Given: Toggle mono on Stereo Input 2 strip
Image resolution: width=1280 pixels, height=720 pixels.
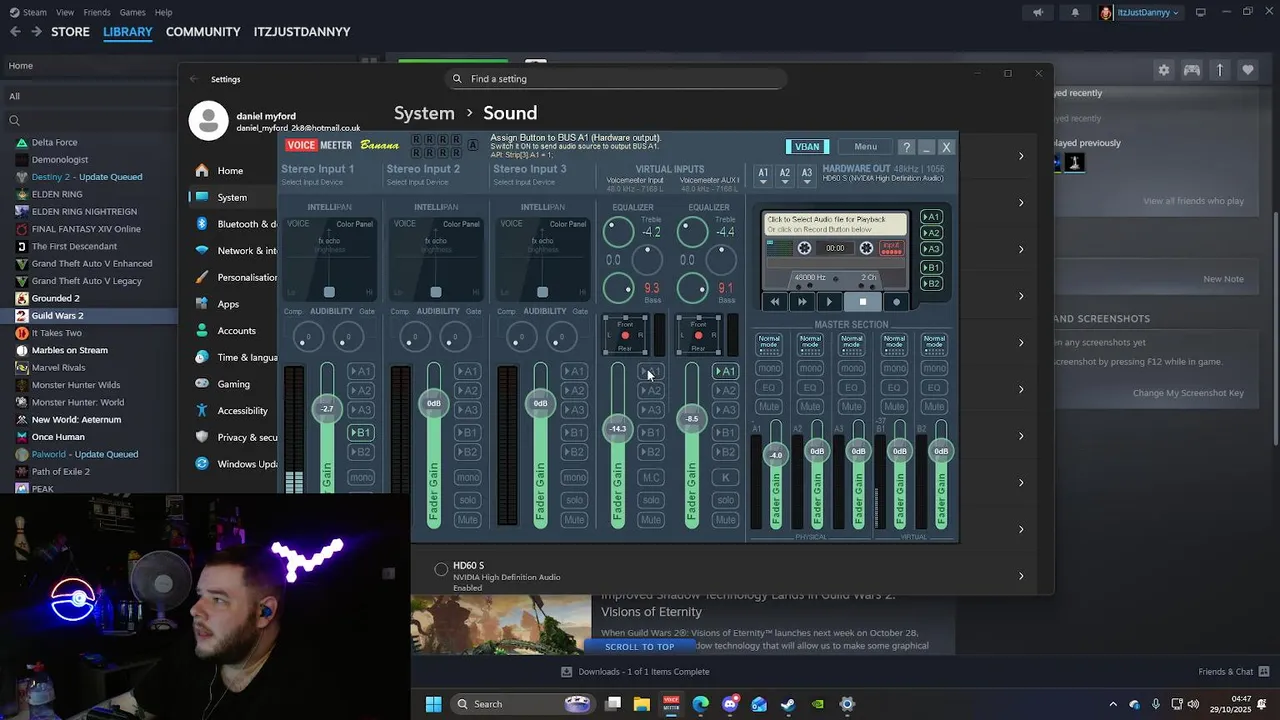Looking at the screenshot, I should (x=468, y=477).
